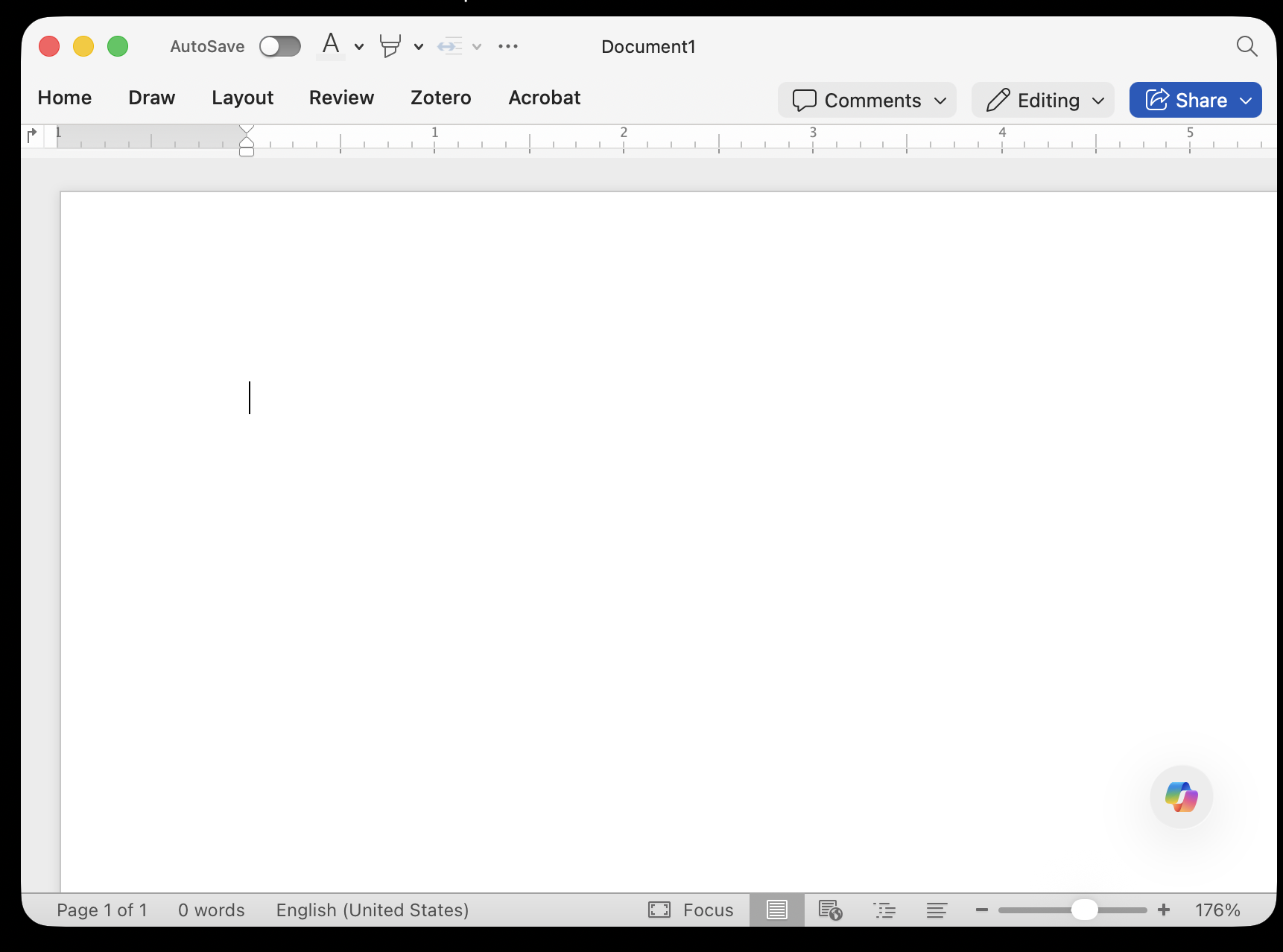Turn on the AutoSave toggle
The image size is (1283, 952).
tap(280, 45)
